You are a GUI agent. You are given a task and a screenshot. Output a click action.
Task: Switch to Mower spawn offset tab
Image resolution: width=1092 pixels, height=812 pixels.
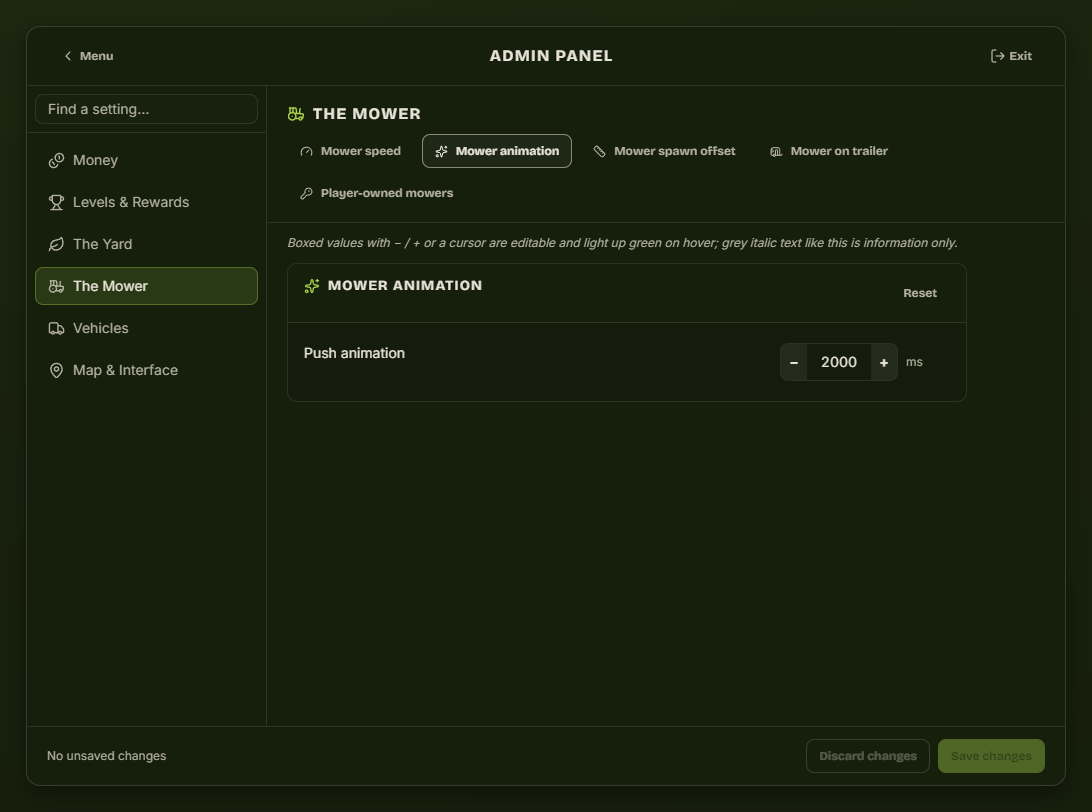664,151
